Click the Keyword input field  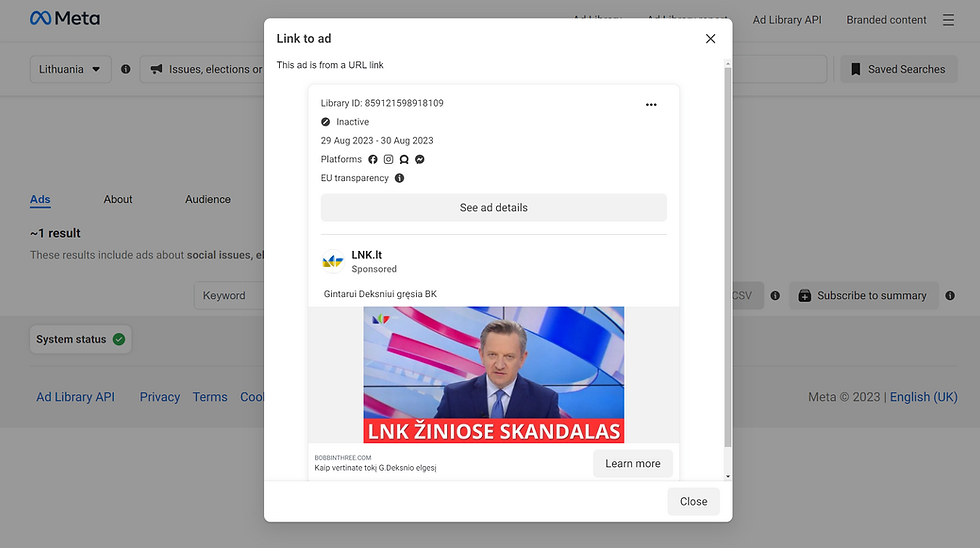coord(229,296)
